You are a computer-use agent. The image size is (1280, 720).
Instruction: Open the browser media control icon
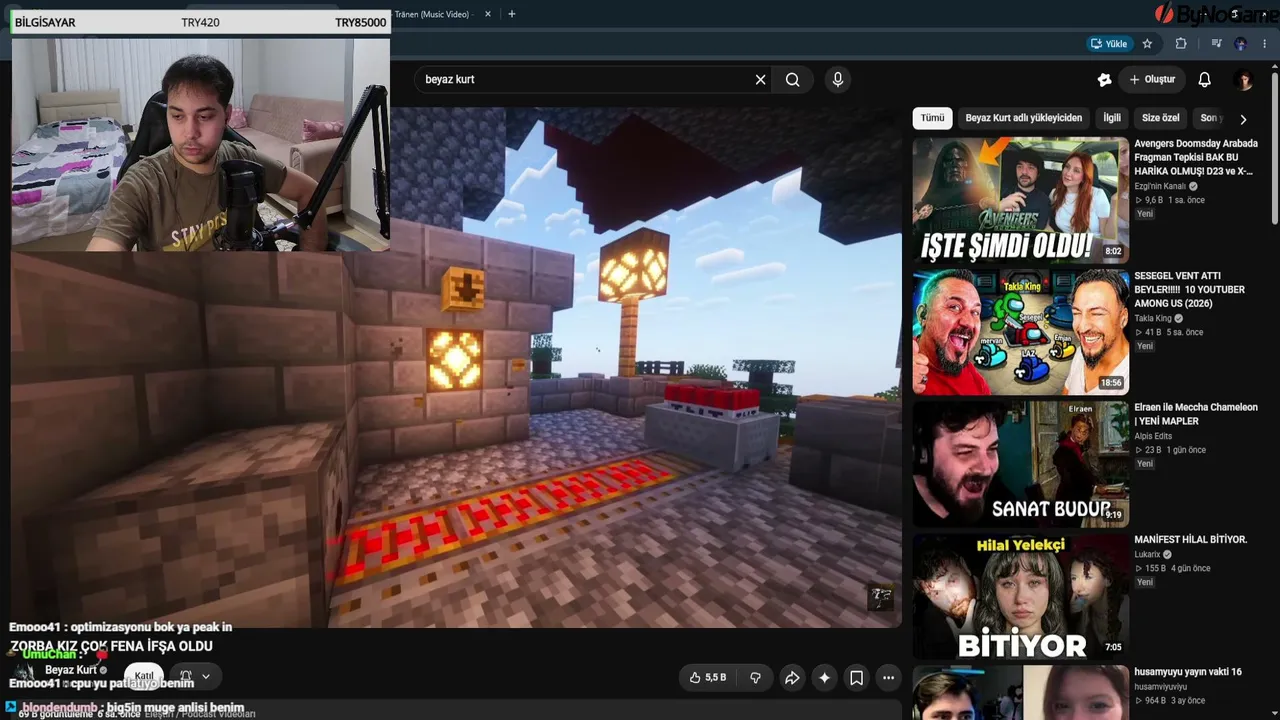pyautogui.click(x=1216, y=43)
